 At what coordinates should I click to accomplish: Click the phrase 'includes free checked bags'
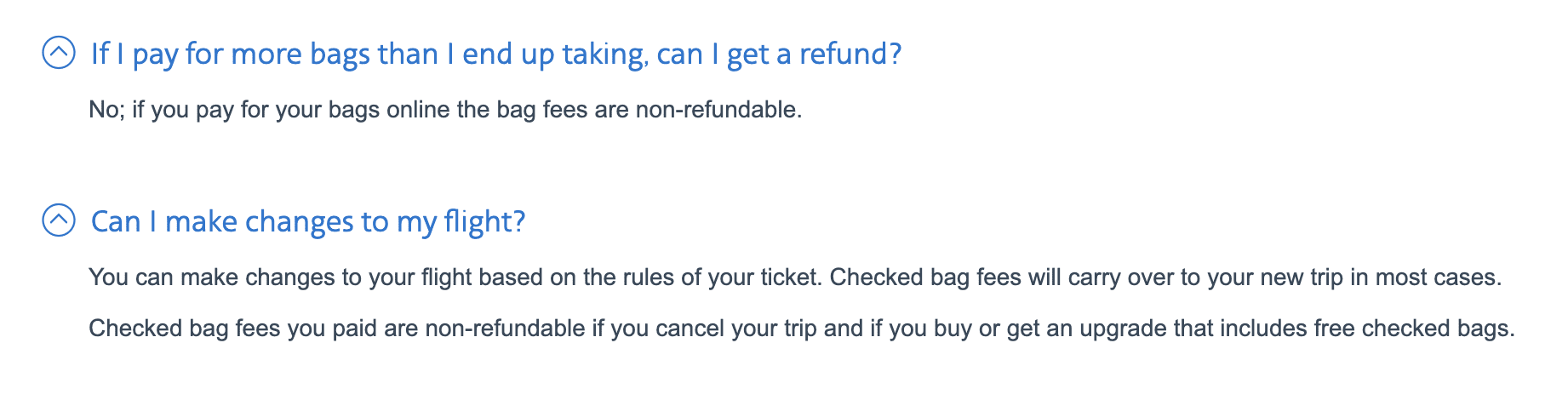[1364, 329]
